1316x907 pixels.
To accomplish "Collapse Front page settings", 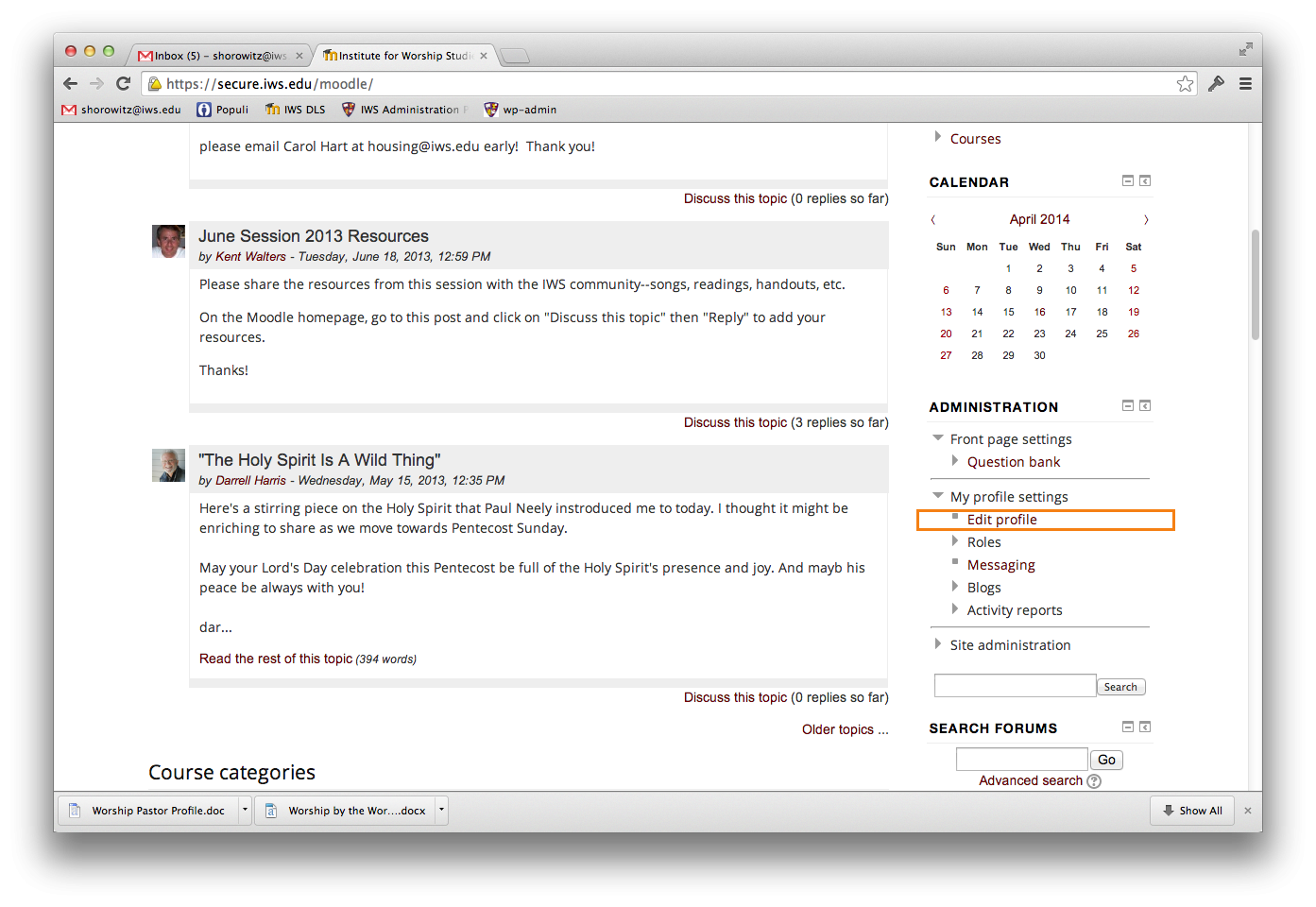I will [937, 437].
